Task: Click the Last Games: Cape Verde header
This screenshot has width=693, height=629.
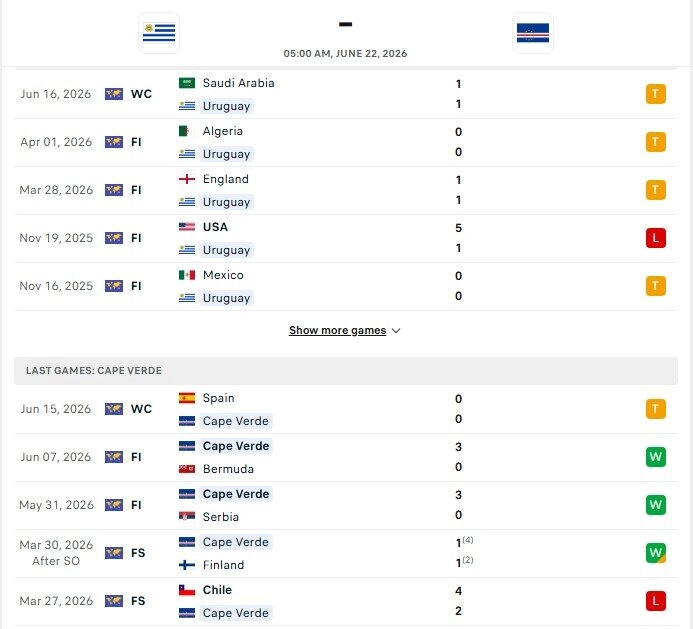Action: click(346, 370)
